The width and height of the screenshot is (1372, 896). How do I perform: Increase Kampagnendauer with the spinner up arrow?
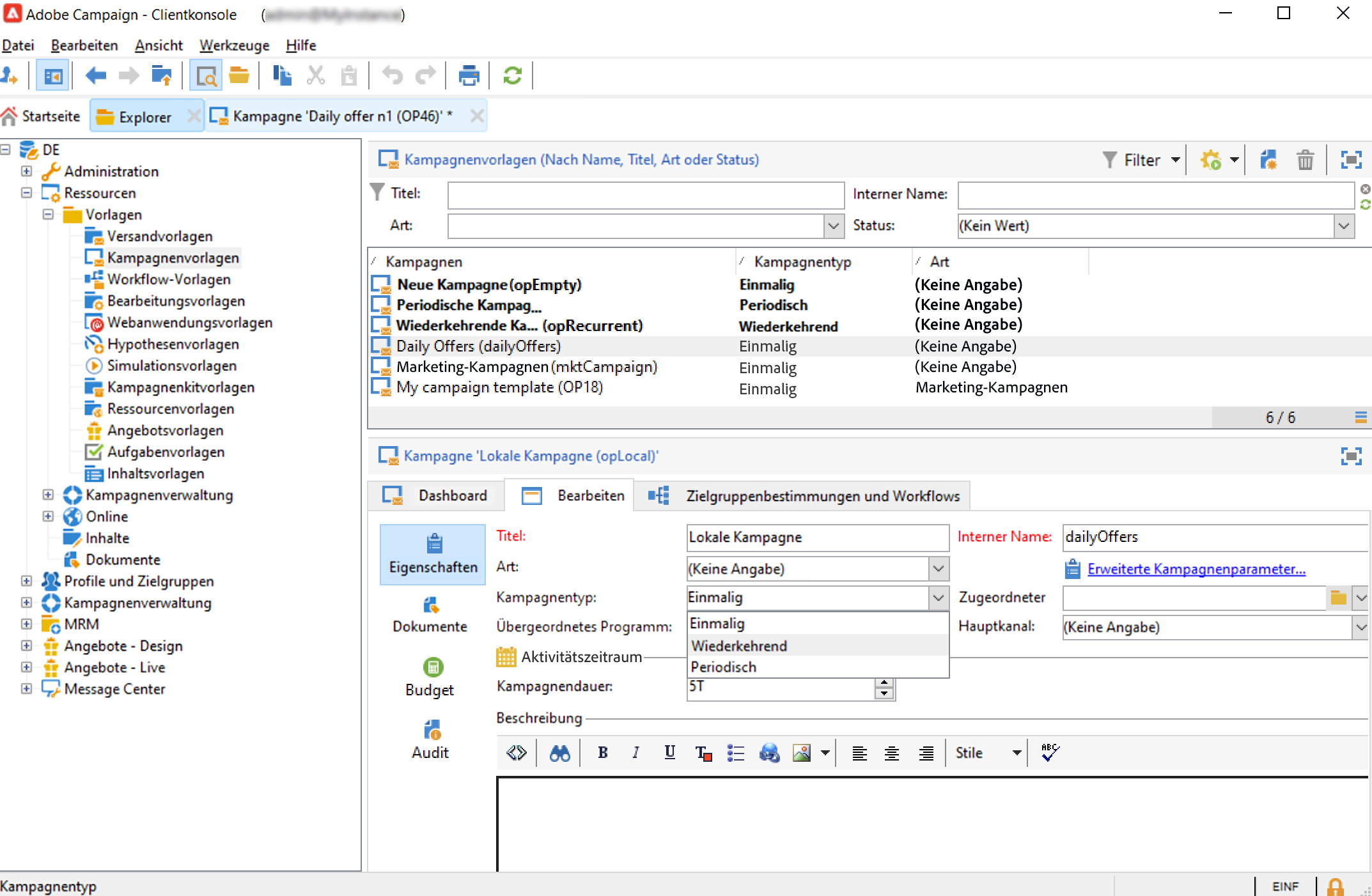(884, 683)
